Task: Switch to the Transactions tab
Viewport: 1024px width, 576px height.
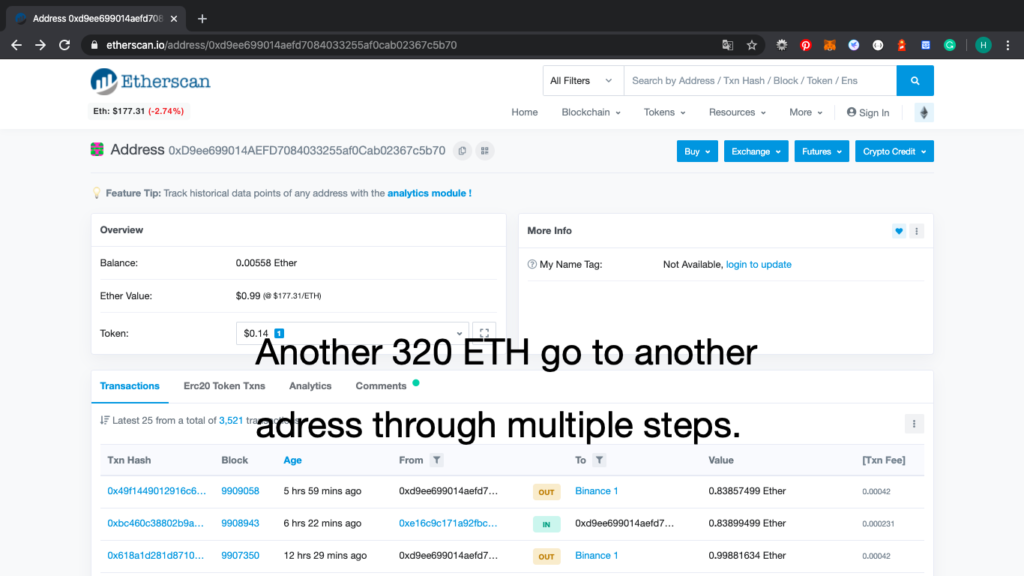Action: pos(129,386)
